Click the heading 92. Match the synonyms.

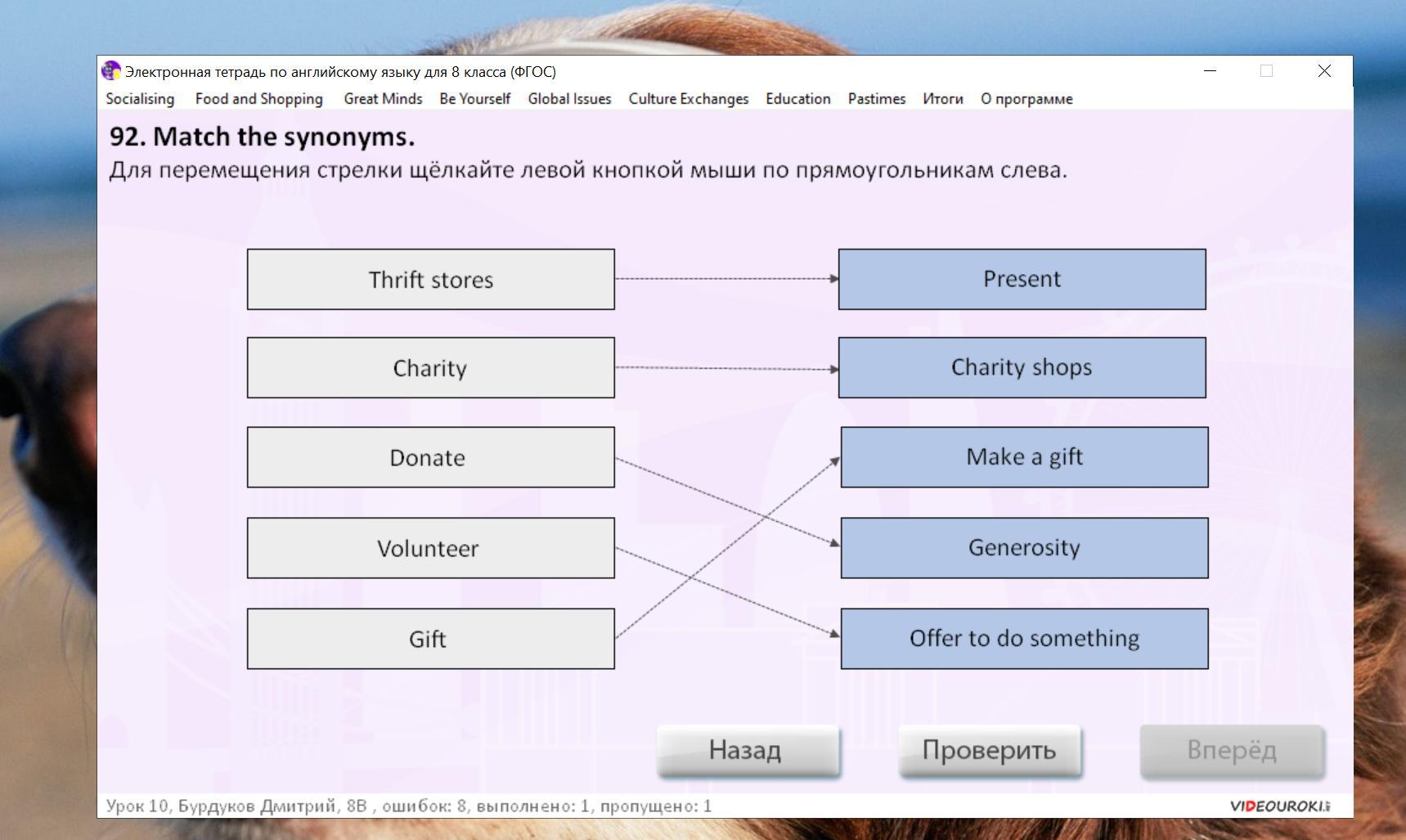(x=263, y=137)
